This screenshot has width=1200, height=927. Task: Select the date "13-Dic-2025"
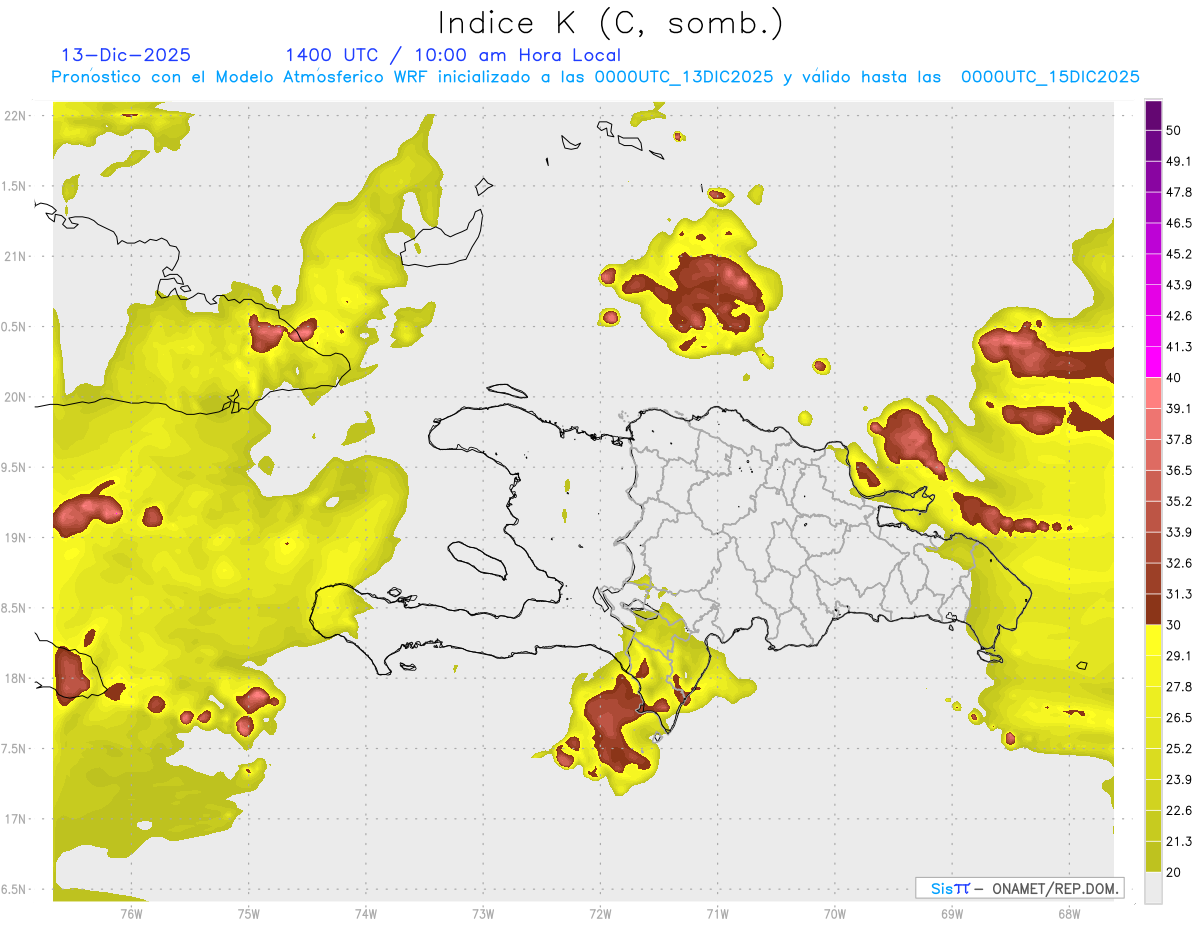coord(126,55)
